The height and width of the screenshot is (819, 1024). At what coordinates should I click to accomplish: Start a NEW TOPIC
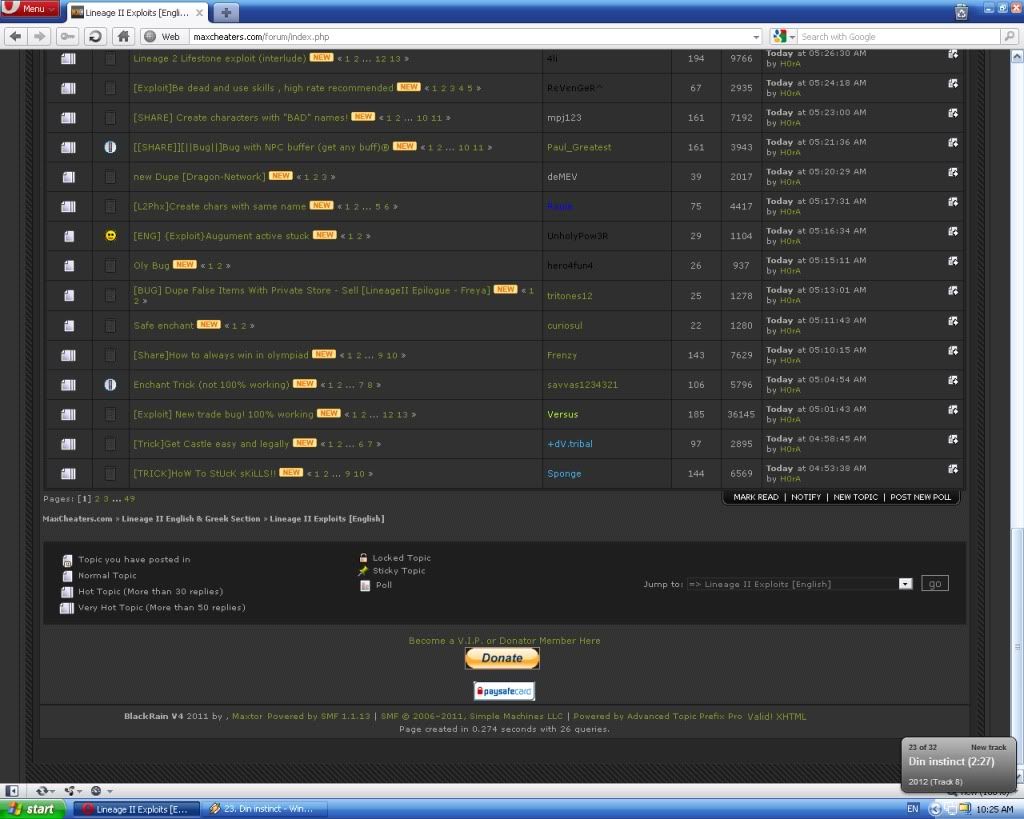[x=856, y=497]
